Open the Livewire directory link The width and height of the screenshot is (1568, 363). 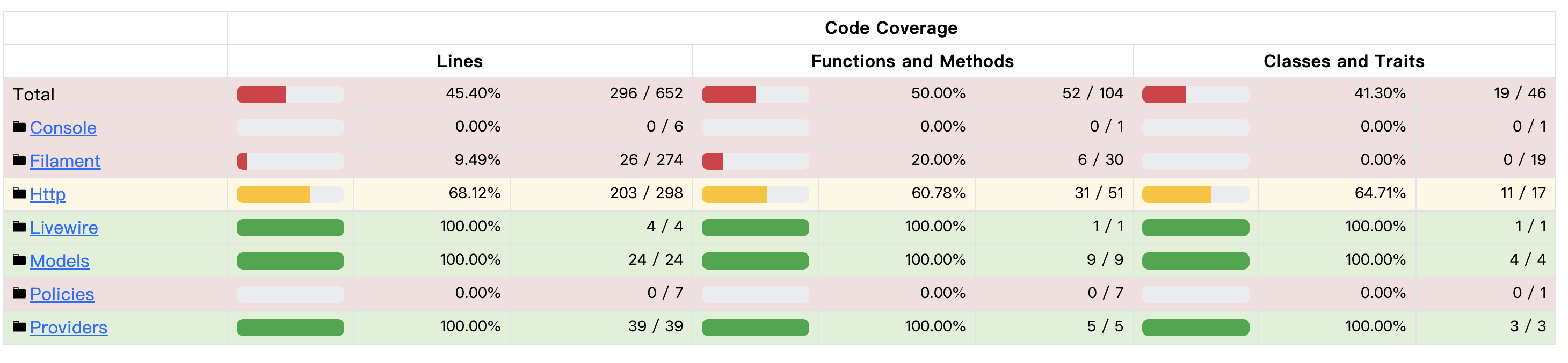64,228
